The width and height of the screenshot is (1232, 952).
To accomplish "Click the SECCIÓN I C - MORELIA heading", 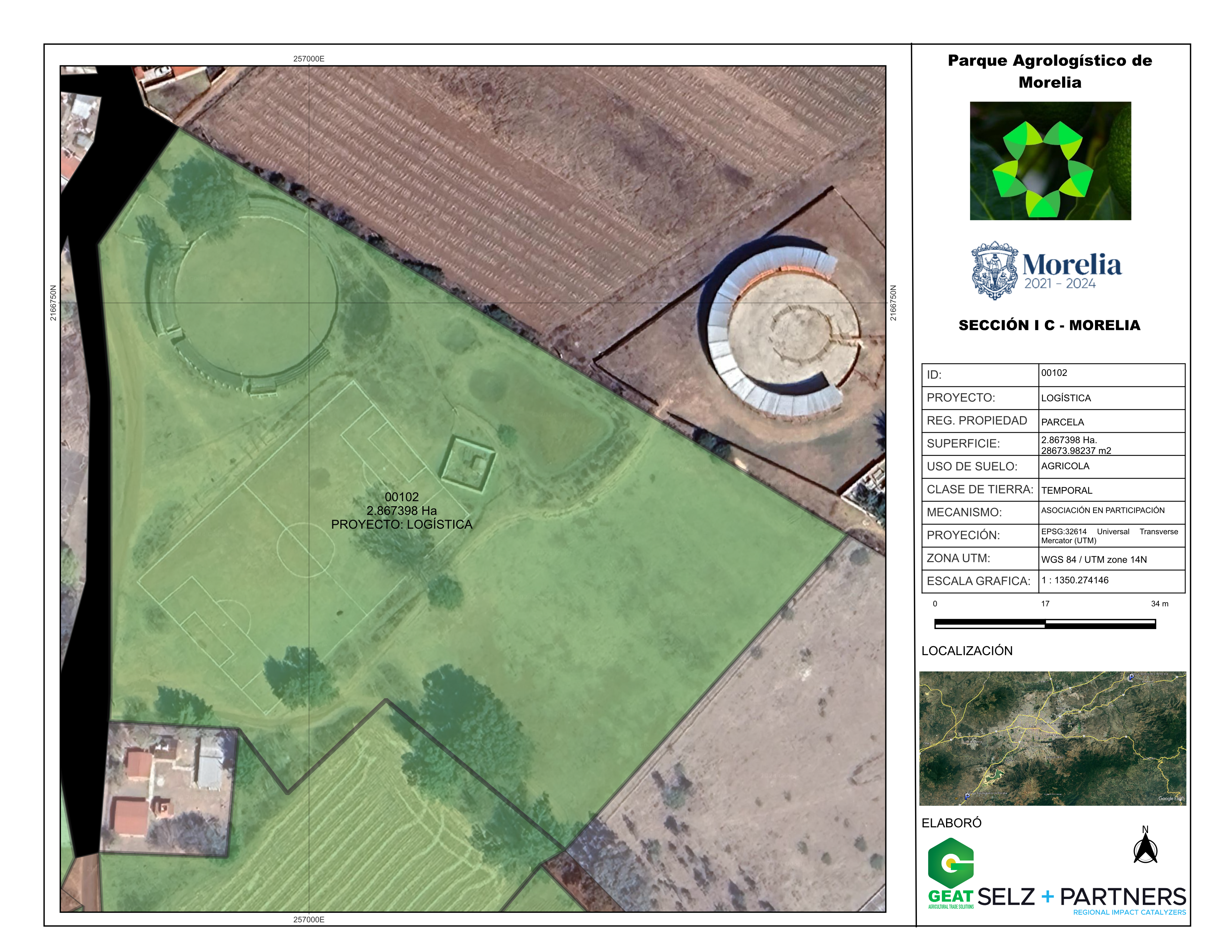I will click(1049, 326).
